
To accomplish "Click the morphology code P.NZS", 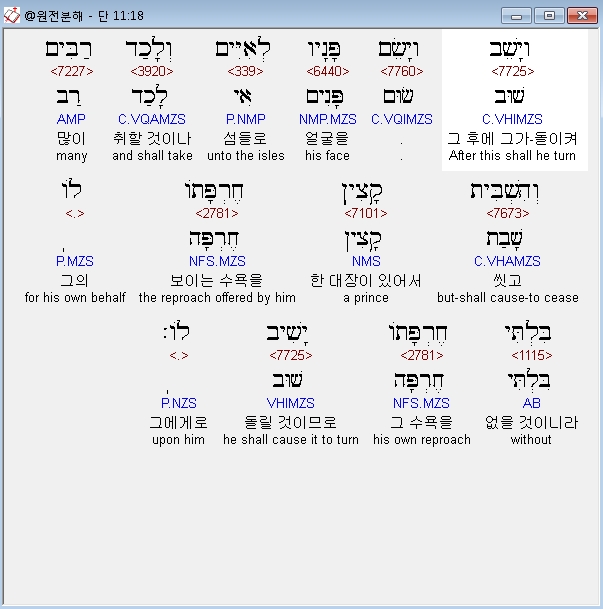I will pos(179,403).
